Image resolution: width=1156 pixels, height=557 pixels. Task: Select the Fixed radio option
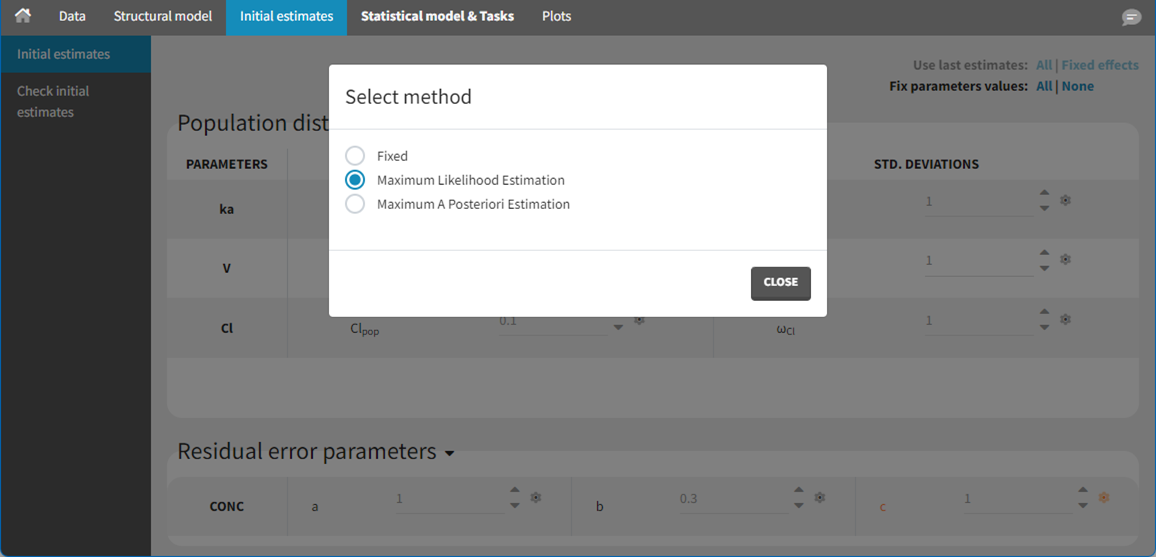pyautogui.click(x=355, y=156)
